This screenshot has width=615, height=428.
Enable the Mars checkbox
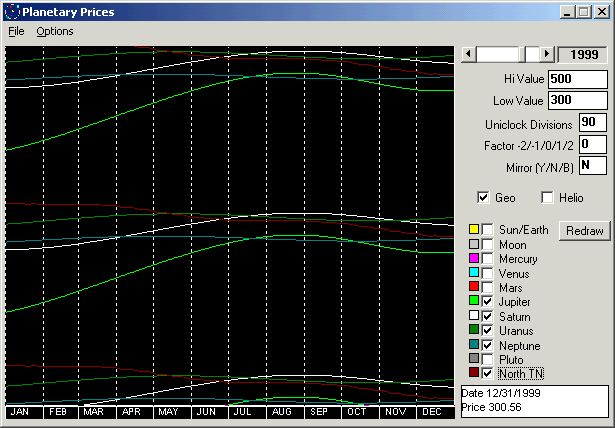point(487,288)
